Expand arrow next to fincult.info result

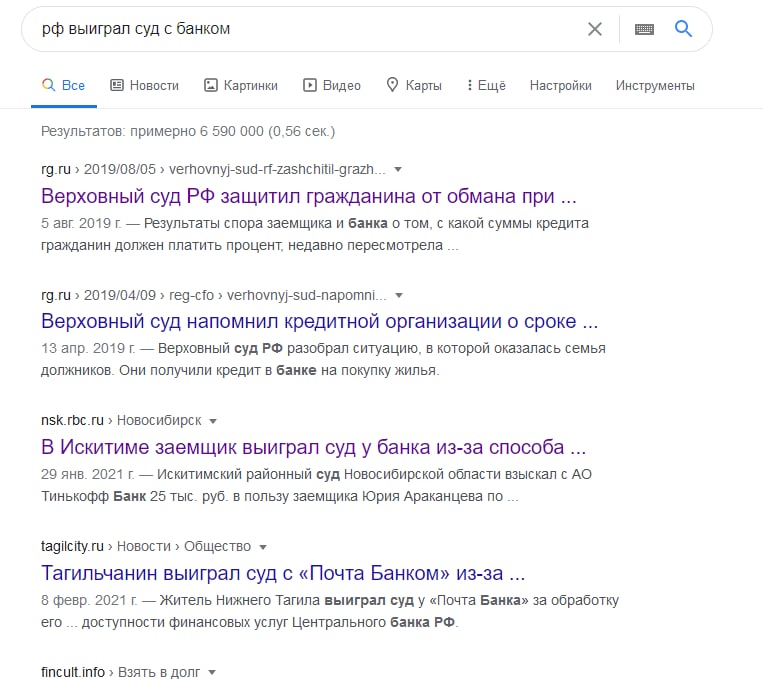[x=212, y=673]
